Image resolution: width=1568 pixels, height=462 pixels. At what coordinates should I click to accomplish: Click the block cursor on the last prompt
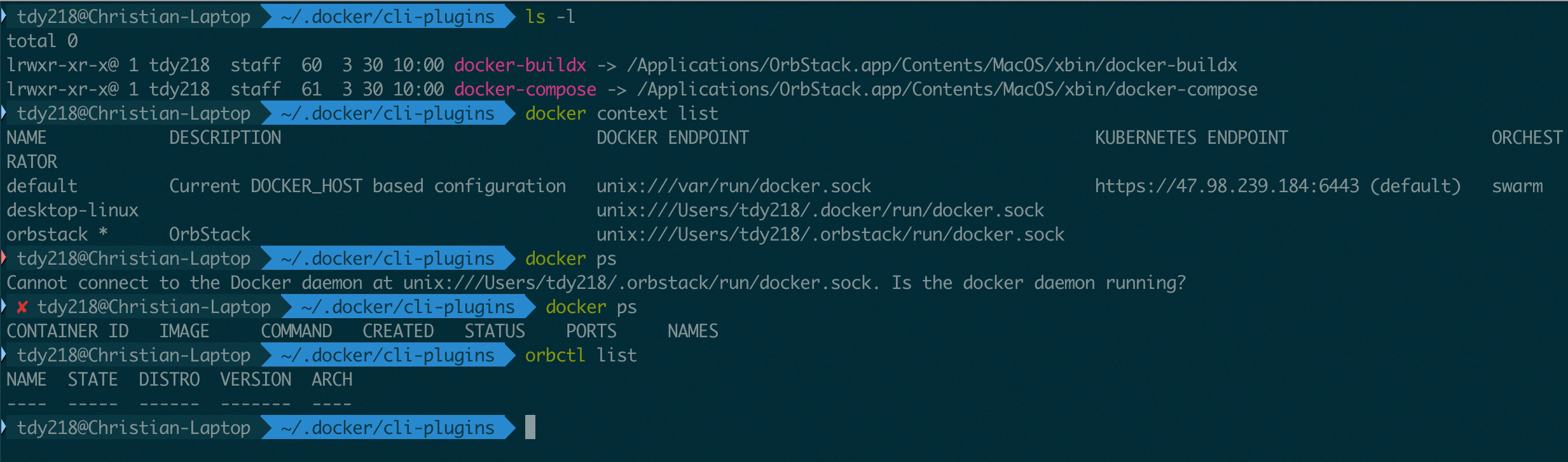pyautogui.click(x=530, y=427)
